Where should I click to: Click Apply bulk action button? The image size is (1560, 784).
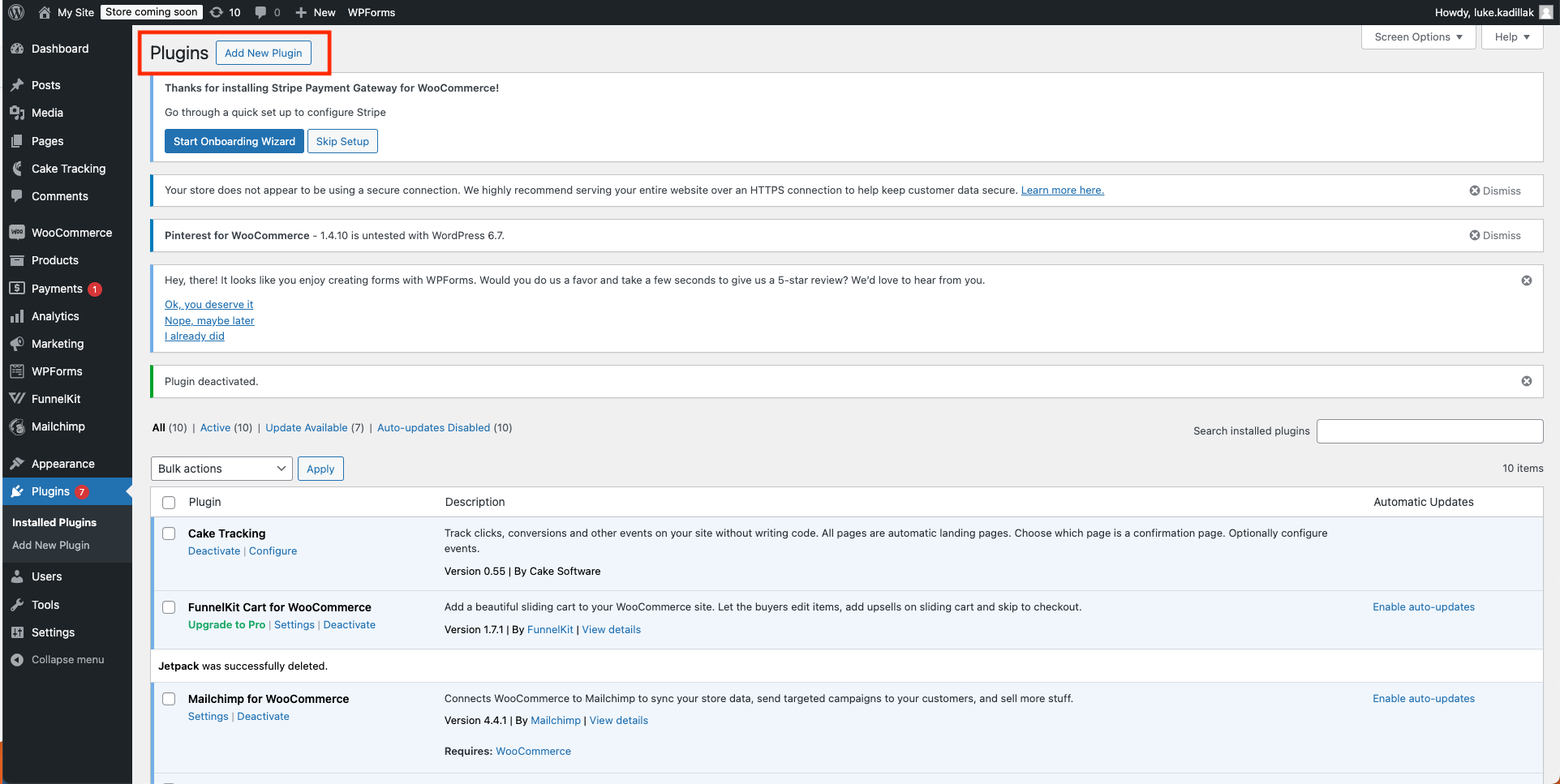[320, 469]
